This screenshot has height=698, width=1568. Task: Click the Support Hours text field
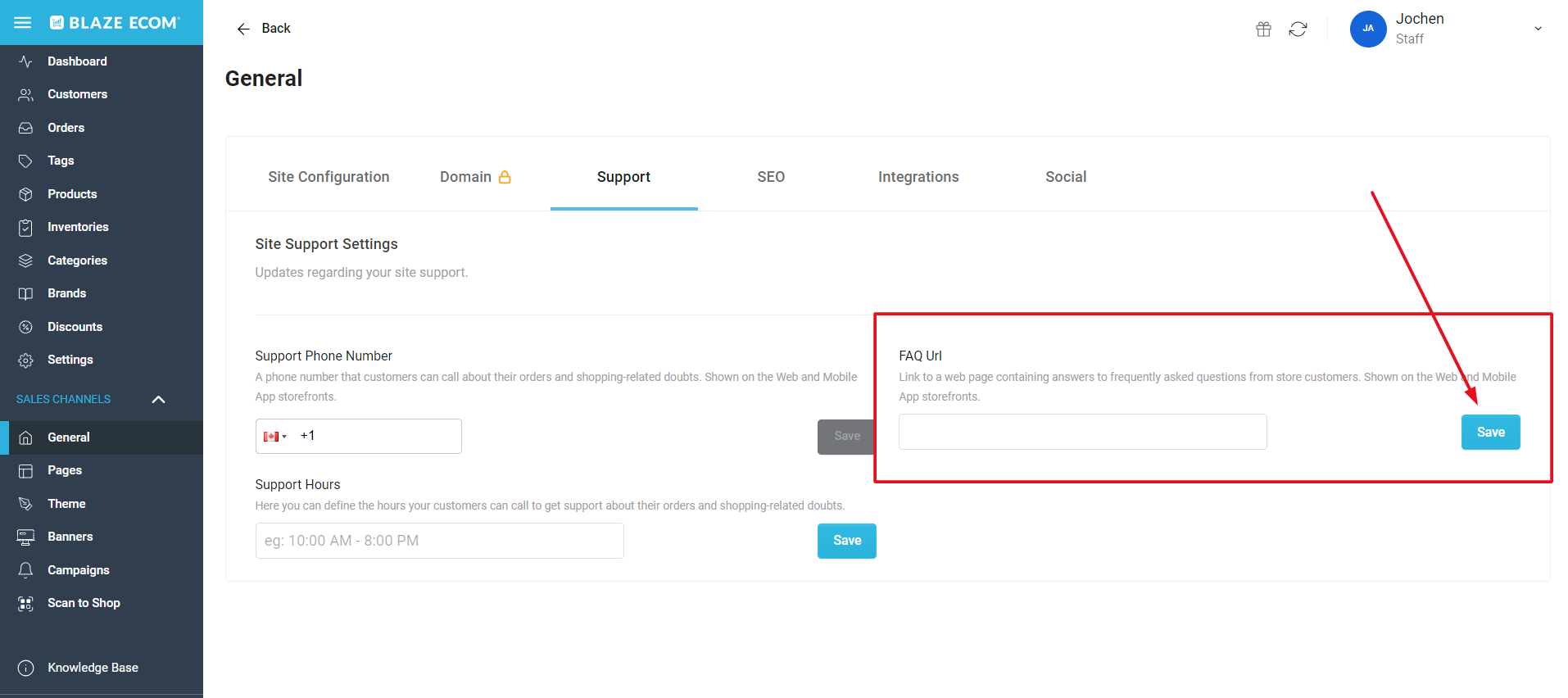point(439,541)
